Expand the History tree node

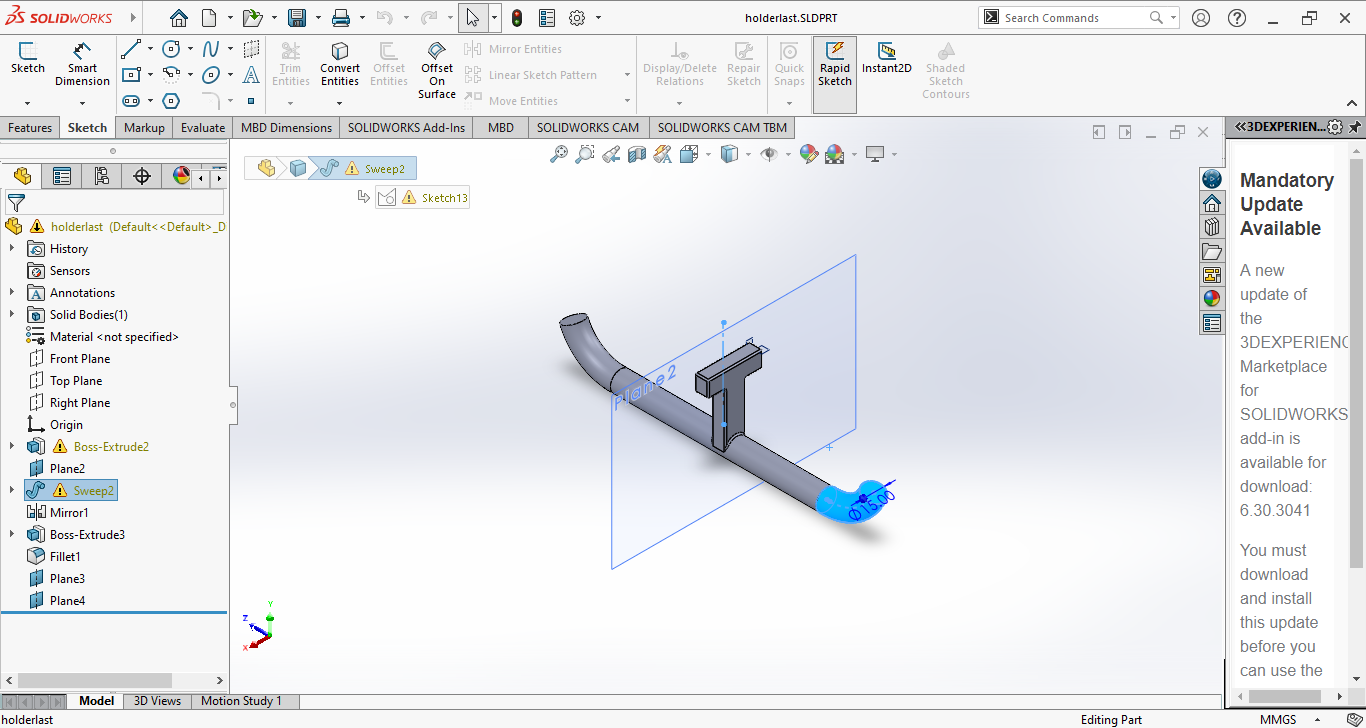[12, 249]
